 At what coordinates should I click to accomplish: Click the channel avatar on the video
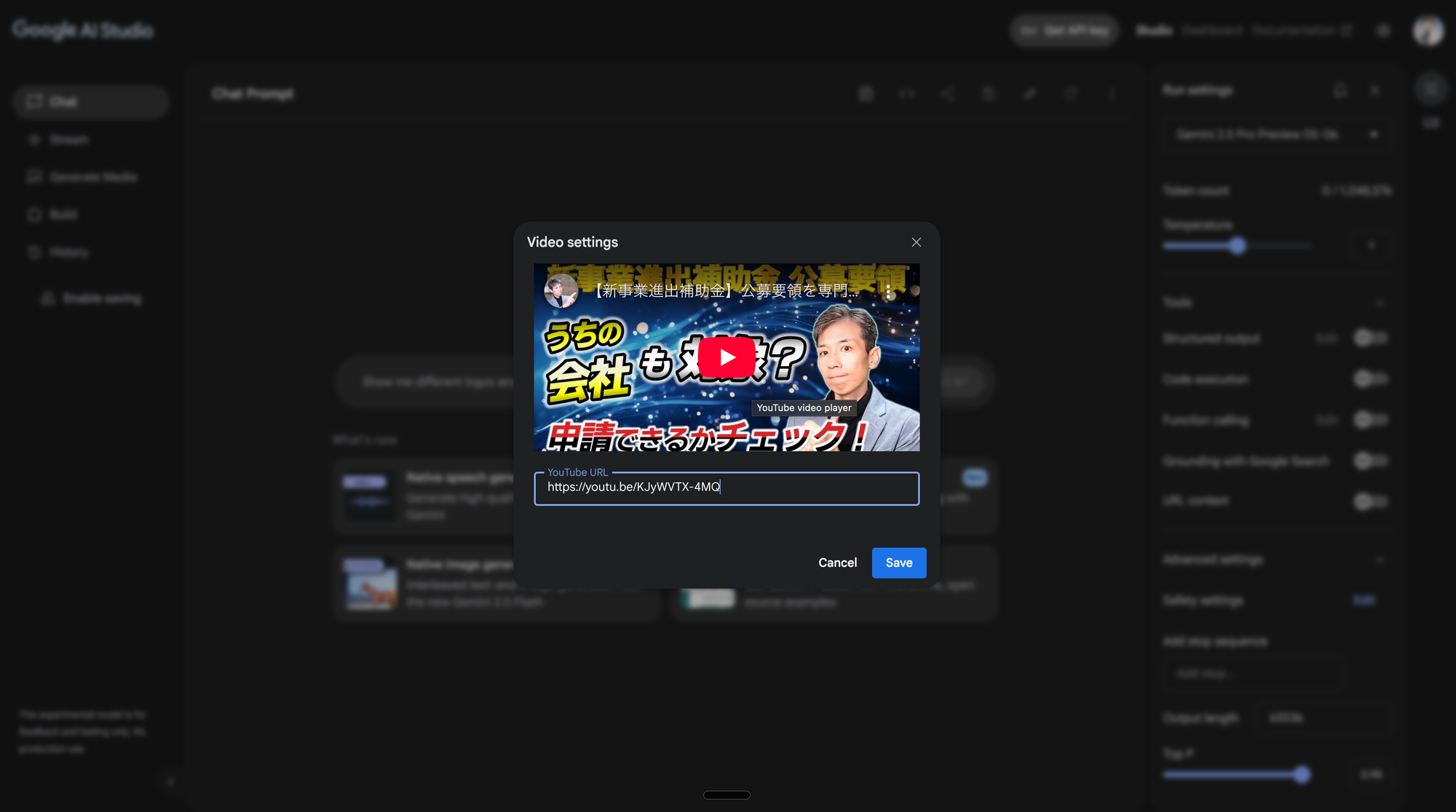pos(561,291)
